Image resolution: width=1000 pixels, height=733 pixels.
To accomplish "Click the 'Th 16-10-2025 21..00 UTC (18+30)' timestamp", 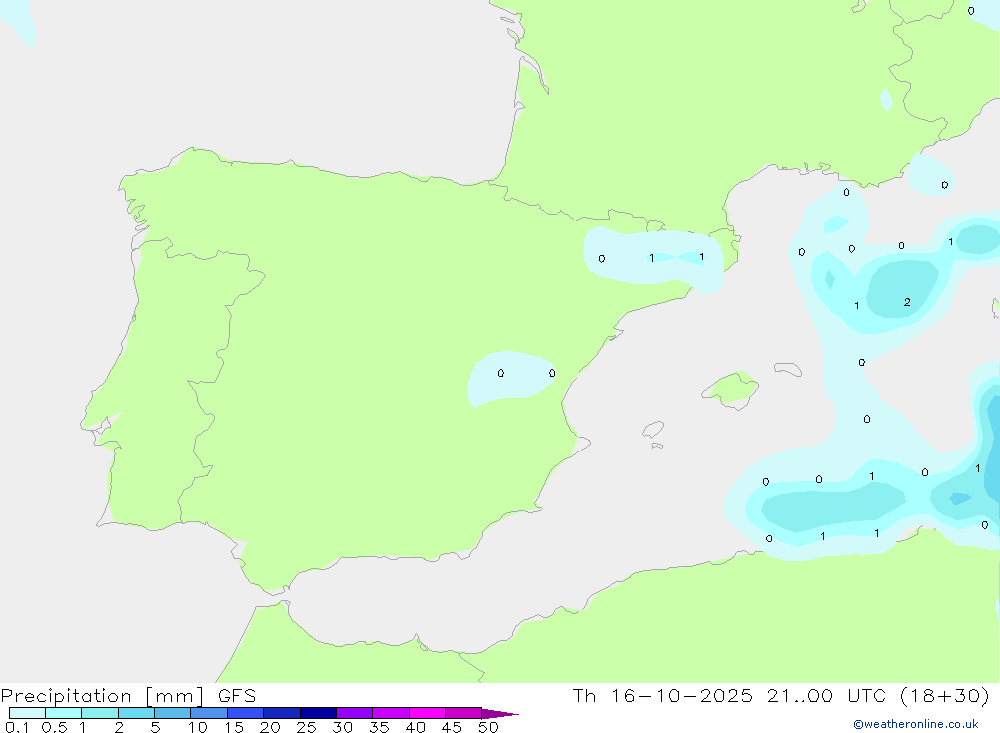I will point(781,695).
